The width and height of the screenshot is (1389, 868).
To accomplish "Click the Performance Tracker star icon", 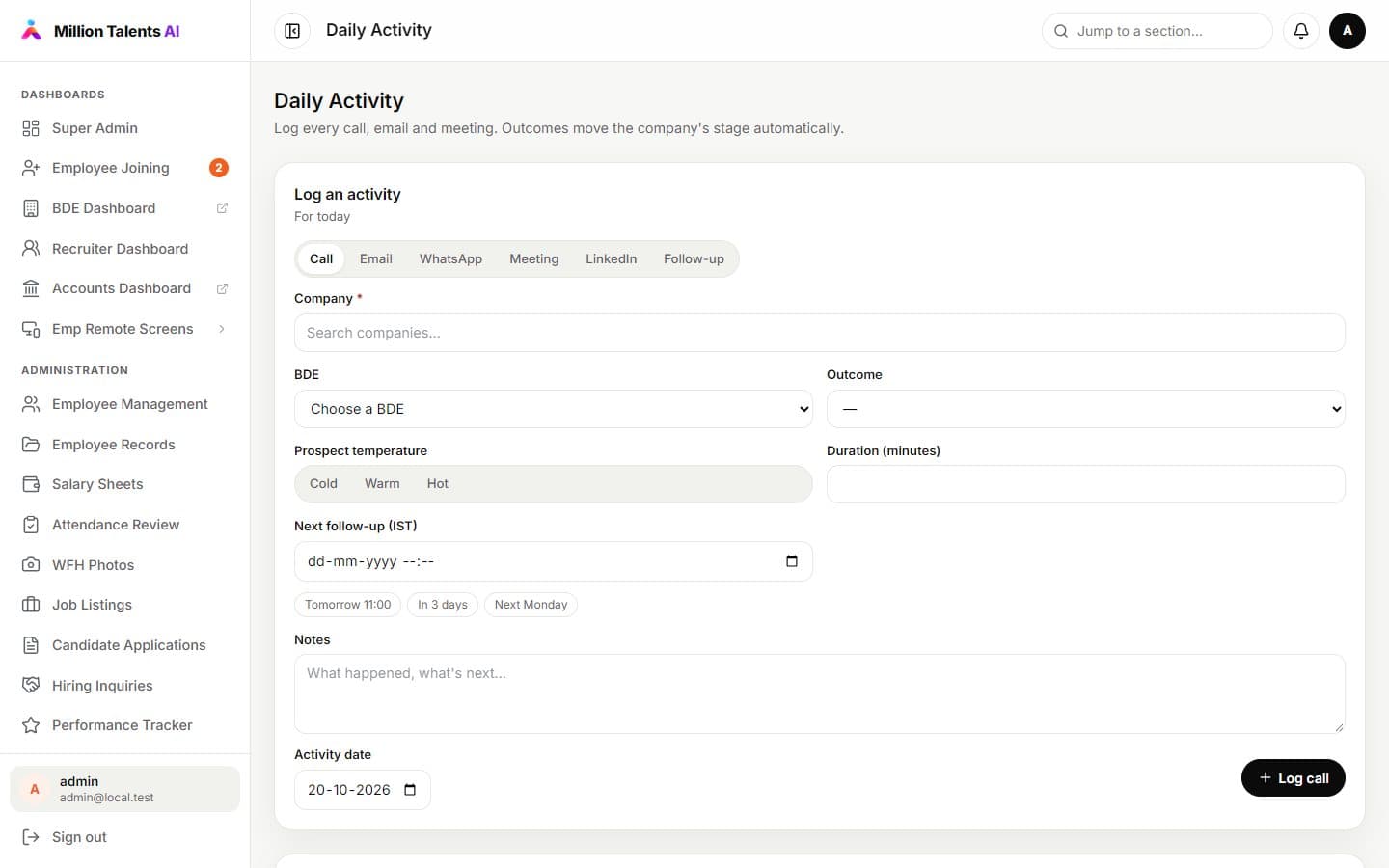I will point(31,725).
